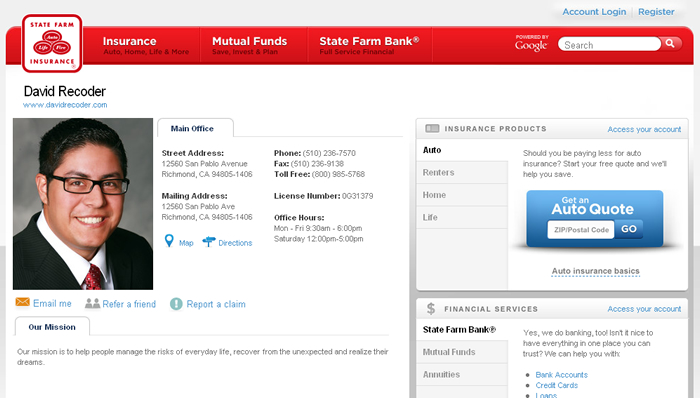This screenshot has height=398, width=700.
Task: Click the search magnifier button
Action: tap(671, 43)
